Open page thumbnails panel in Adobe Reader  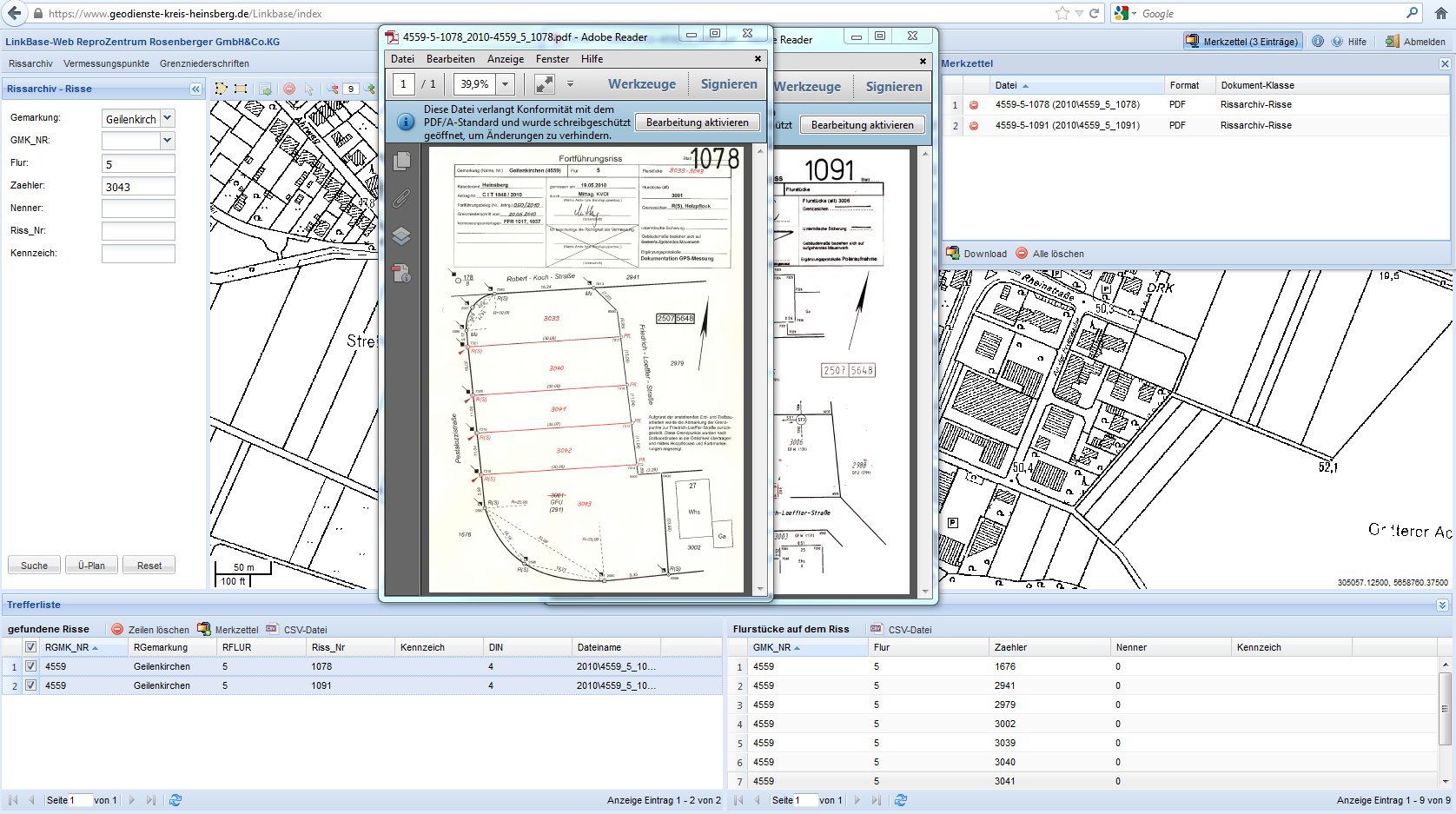(x=401, y=162)
